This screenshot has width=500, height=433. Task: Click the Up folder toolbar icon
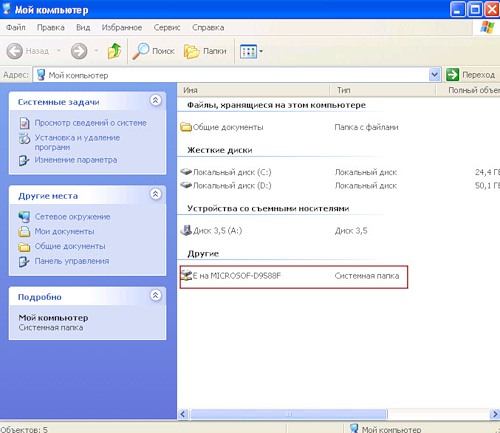(114, 51)
